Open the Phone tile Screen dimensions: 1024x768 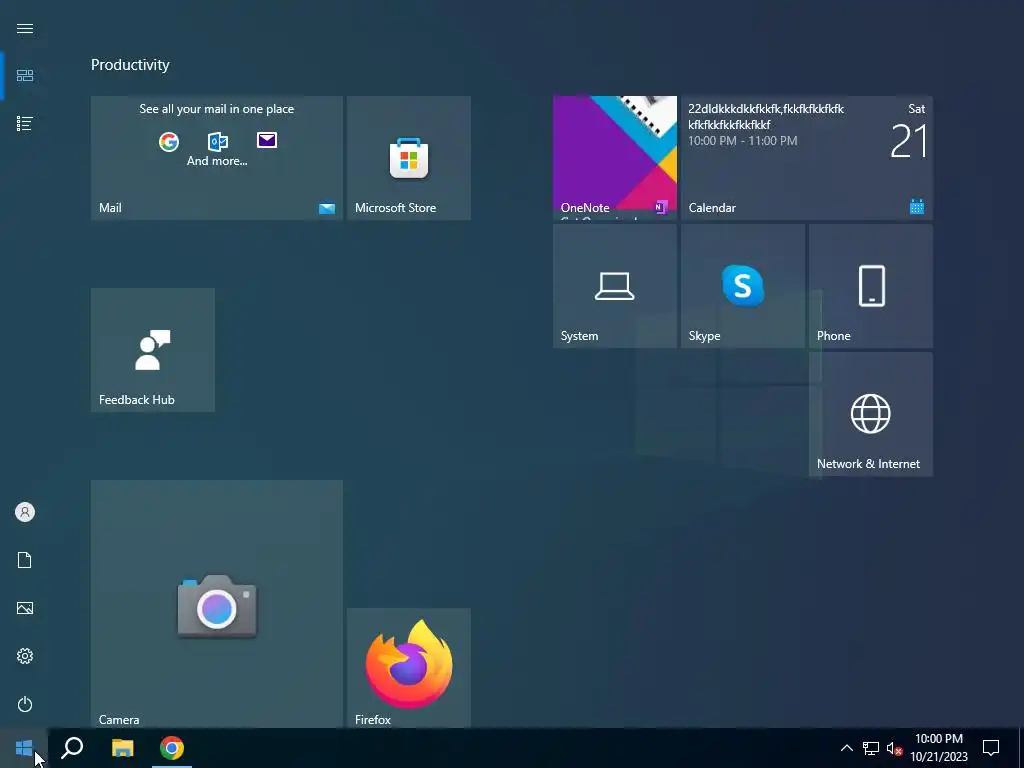pos(871,286)
